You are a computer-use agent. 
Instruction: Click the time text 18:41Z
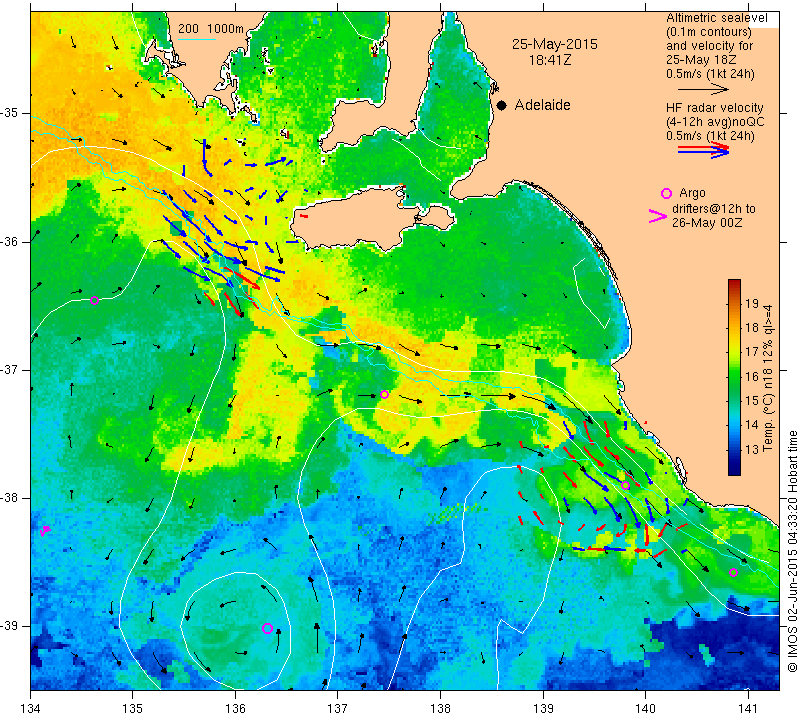click(x=550, y=60)
